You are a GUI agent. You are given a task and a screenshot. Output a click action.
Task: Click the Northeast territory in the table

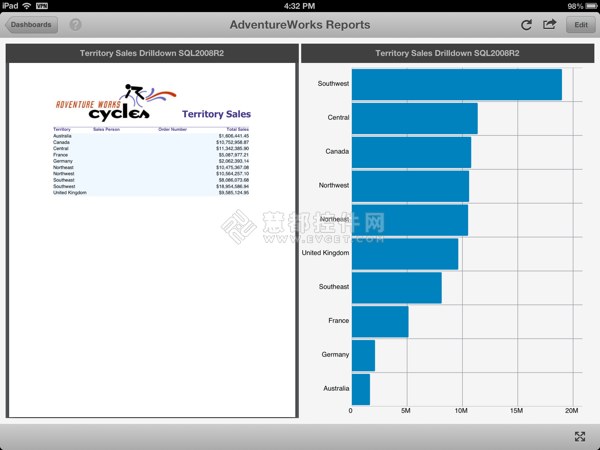pos(63,167)
